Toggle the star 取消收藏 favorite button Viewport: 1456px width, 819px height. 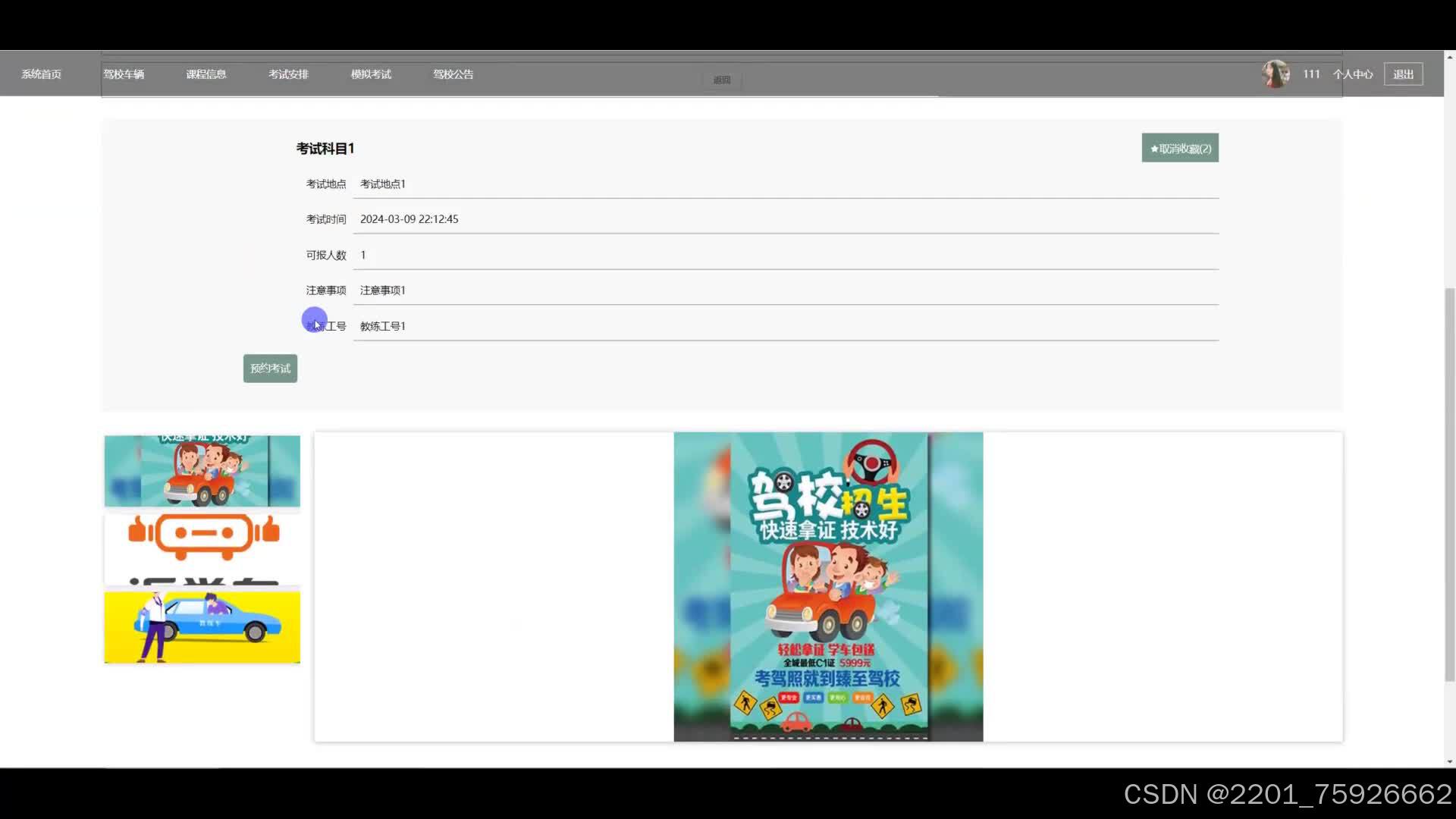point(1180,149)
